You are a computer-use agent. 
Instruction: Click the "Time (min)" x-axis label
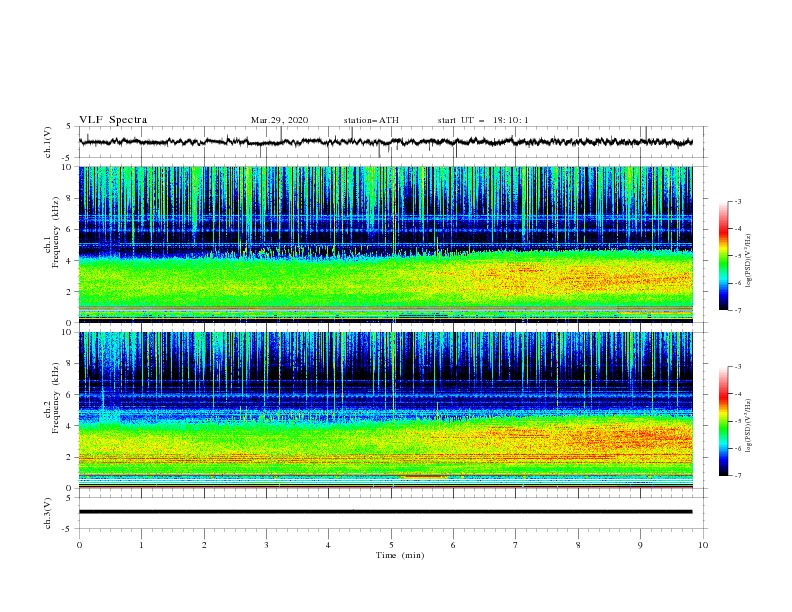(x=400, y=555)
